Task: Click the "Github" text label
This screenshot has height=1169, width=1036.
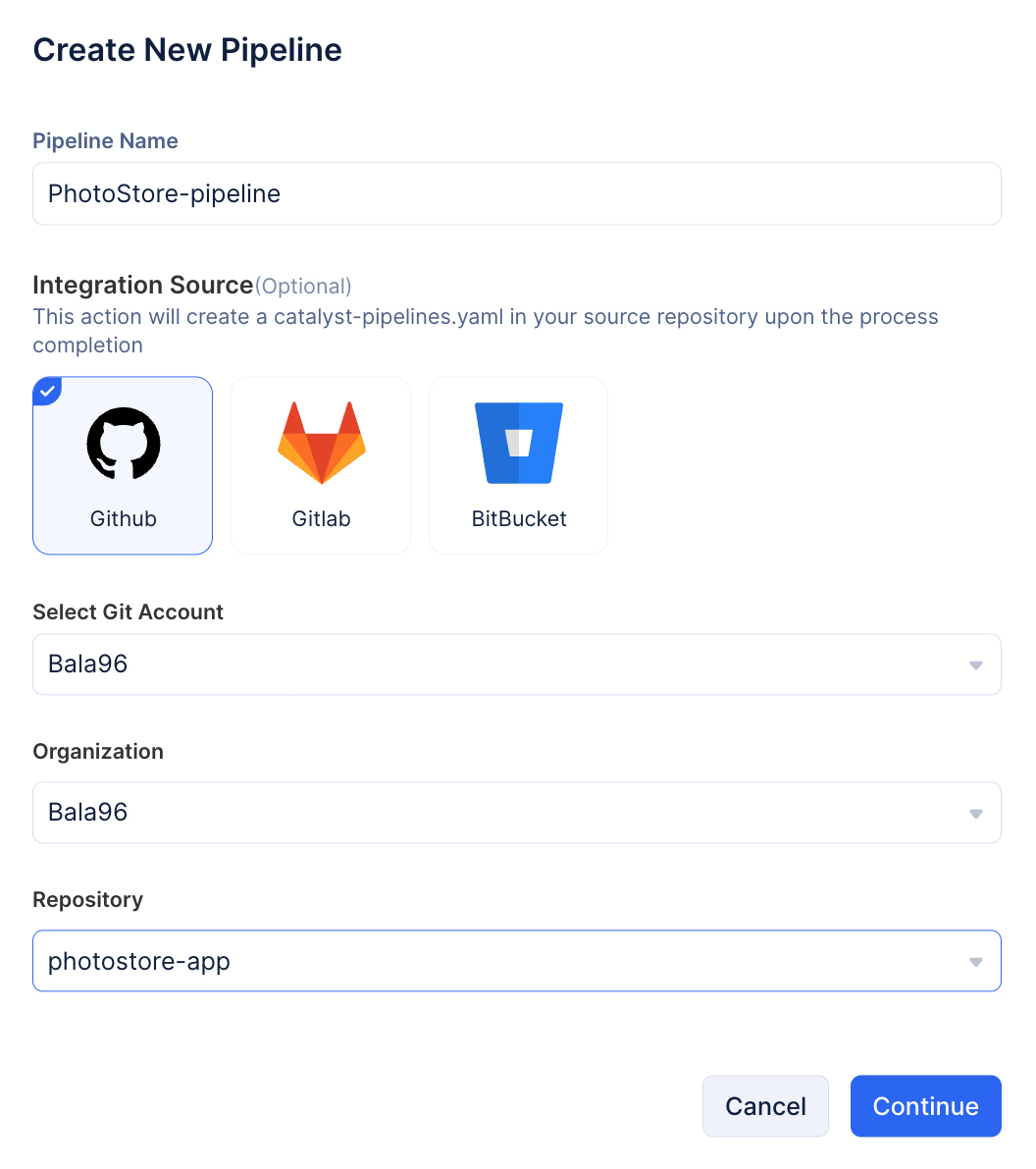Action: pos(124,519)
